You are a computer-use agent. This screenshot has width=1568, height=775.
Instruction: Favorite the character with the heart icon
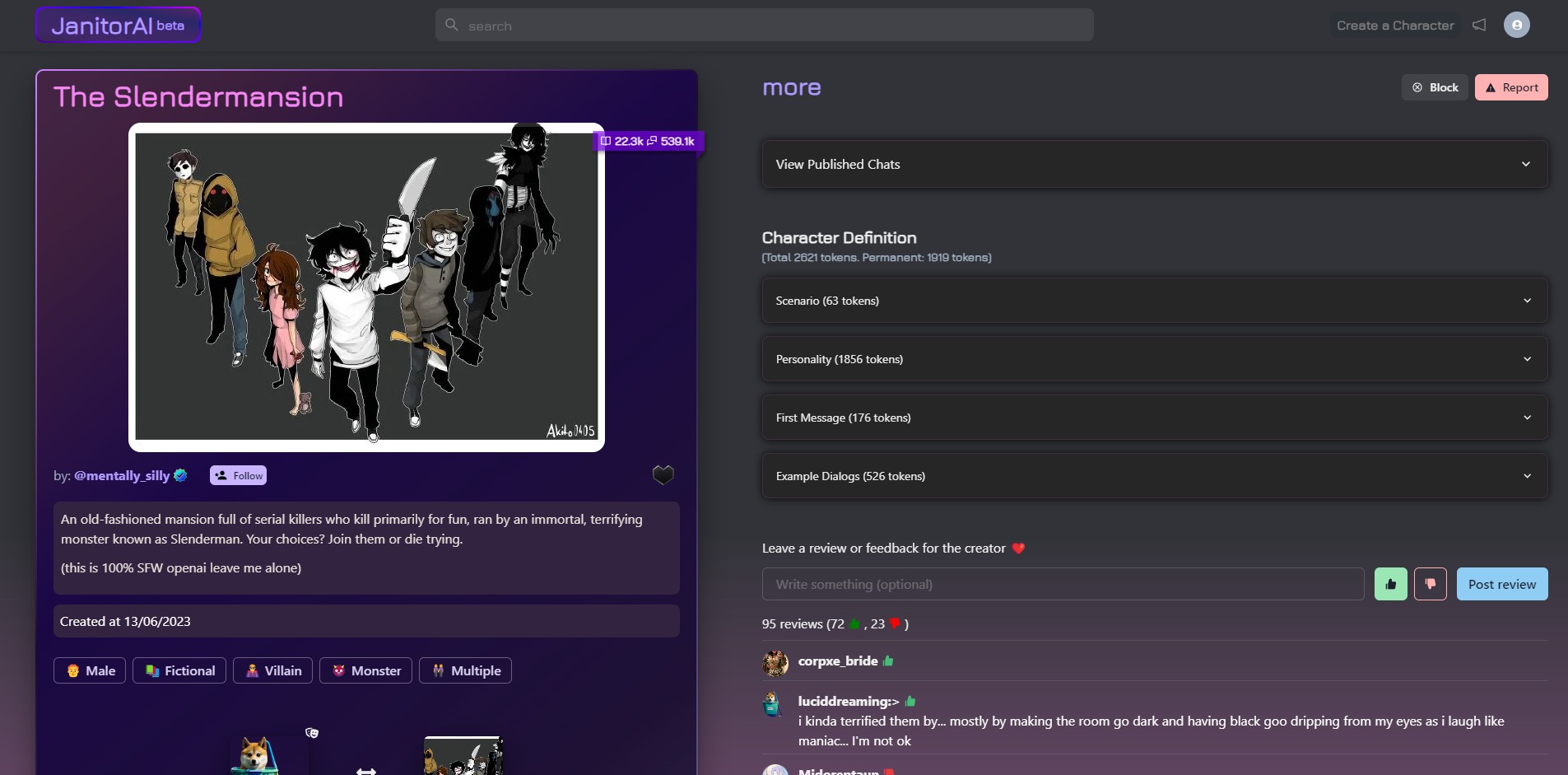coord(663,475)
